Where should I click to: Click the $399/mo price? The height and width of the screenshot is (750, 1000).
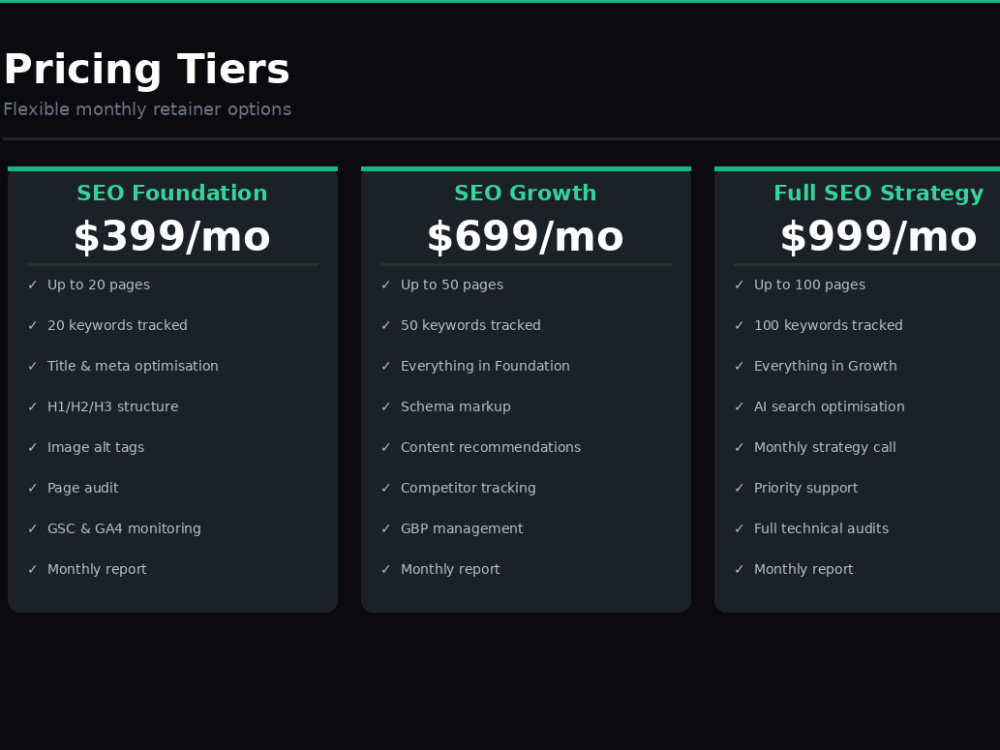(x=172, y=237)
